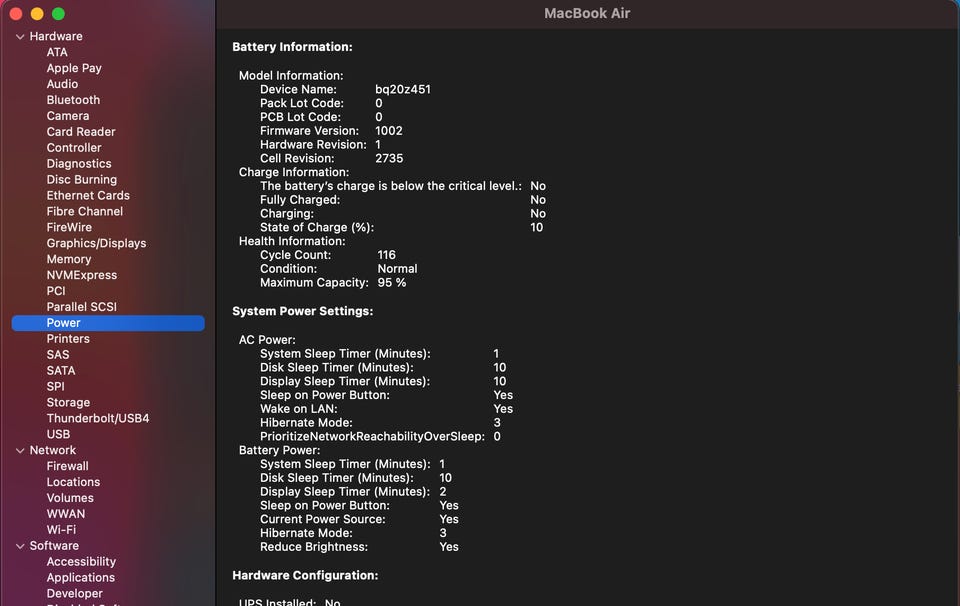Select Volumes under Network
The width and height of the screenshot is (960, 606).
click(70, 498)
